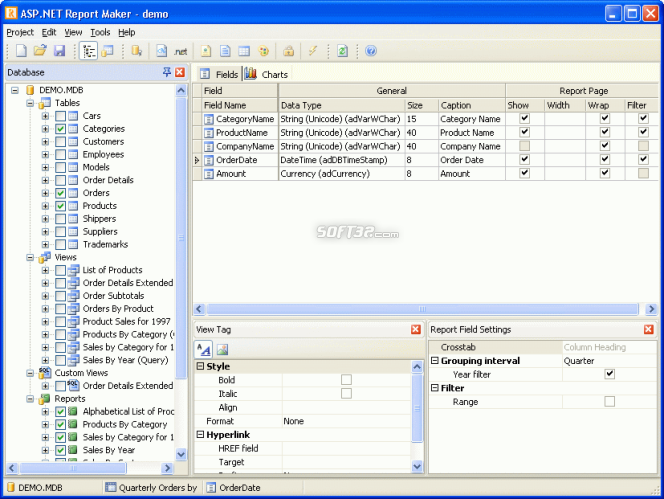Image resolution: width=664 pixels, height=499 pixels.
Task: Toggle Show checkbox for CompanyName field
Action: click(x=525, y=146)
